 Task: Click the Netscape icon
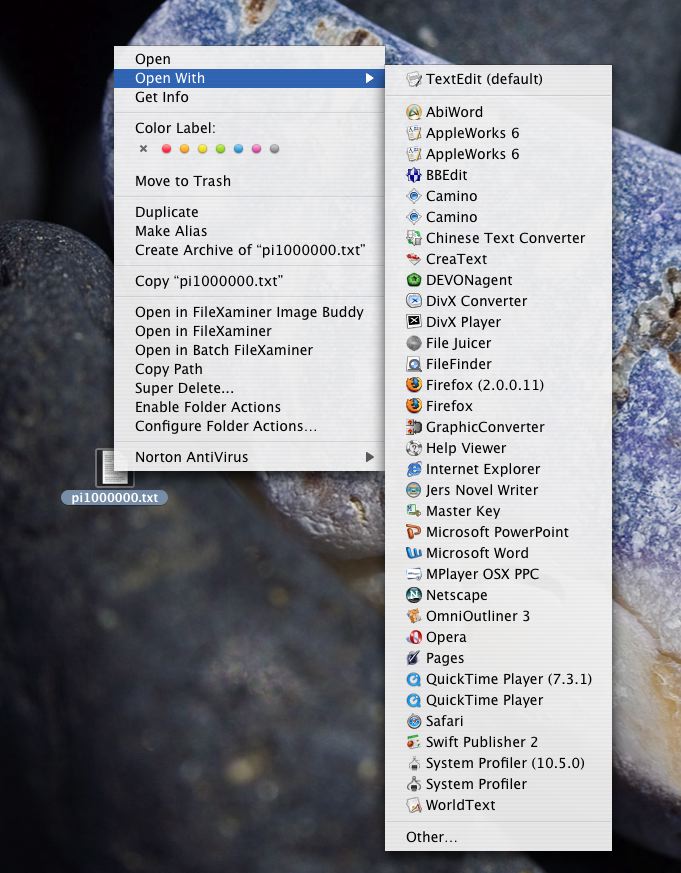click(x=414, y=595)
